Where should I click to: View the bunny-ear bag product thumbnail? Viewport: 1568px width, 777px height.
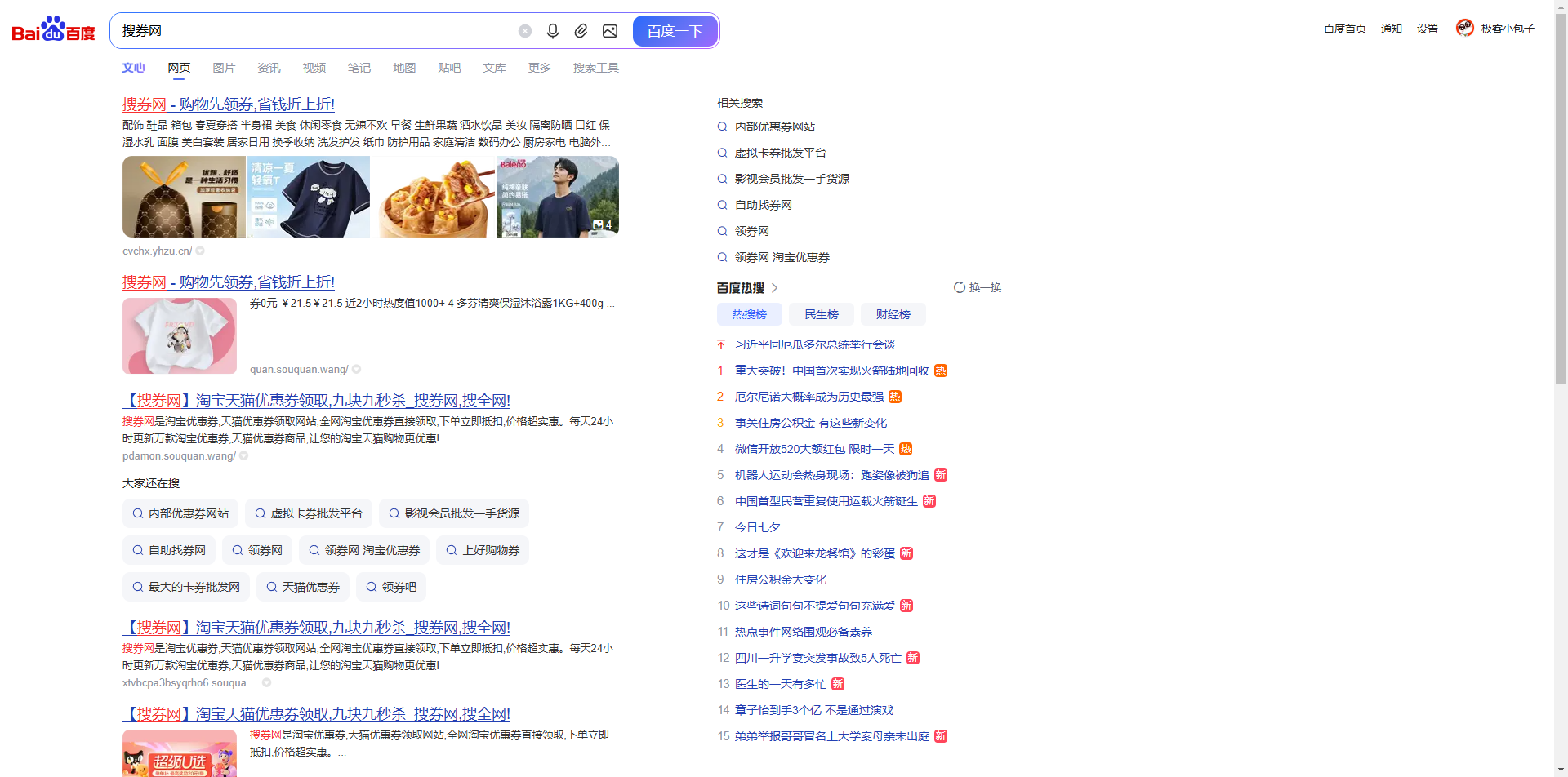tap(184, 197)
